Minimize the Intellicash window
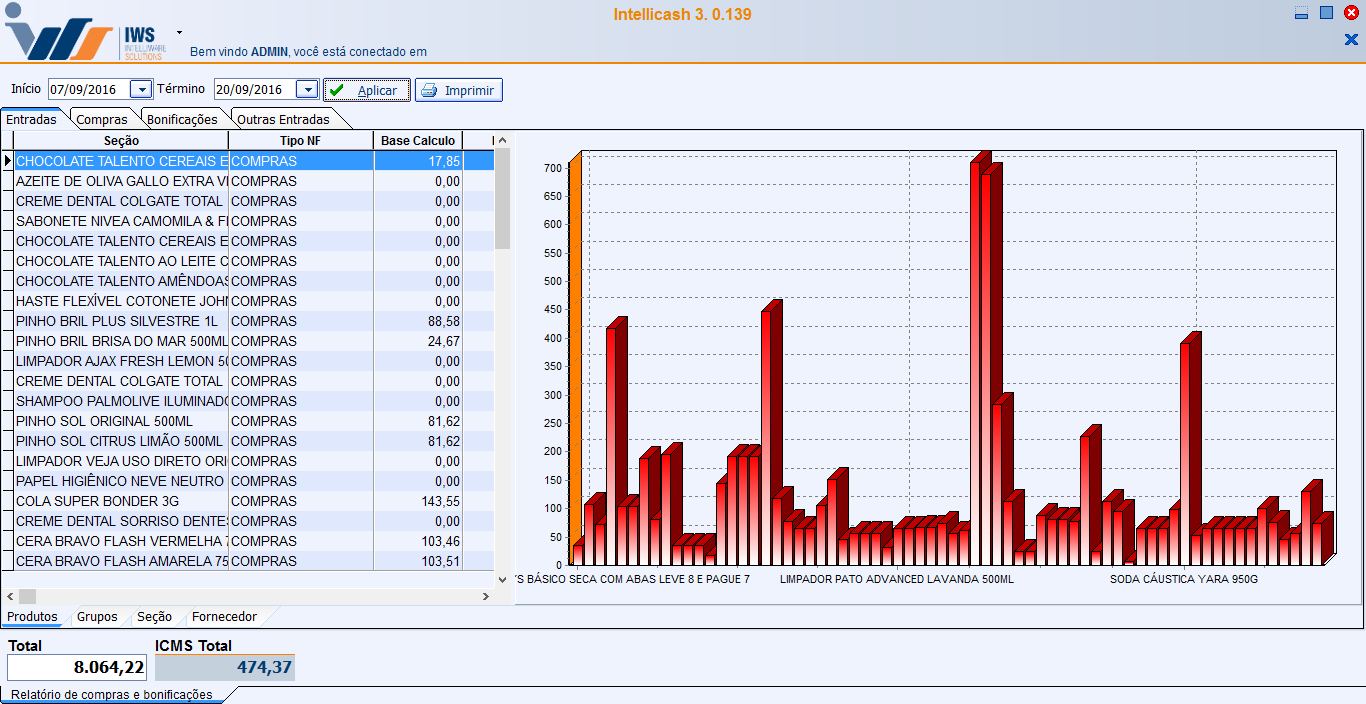1366x704 pixels. pyautogui.click(x=1301, y=13)
